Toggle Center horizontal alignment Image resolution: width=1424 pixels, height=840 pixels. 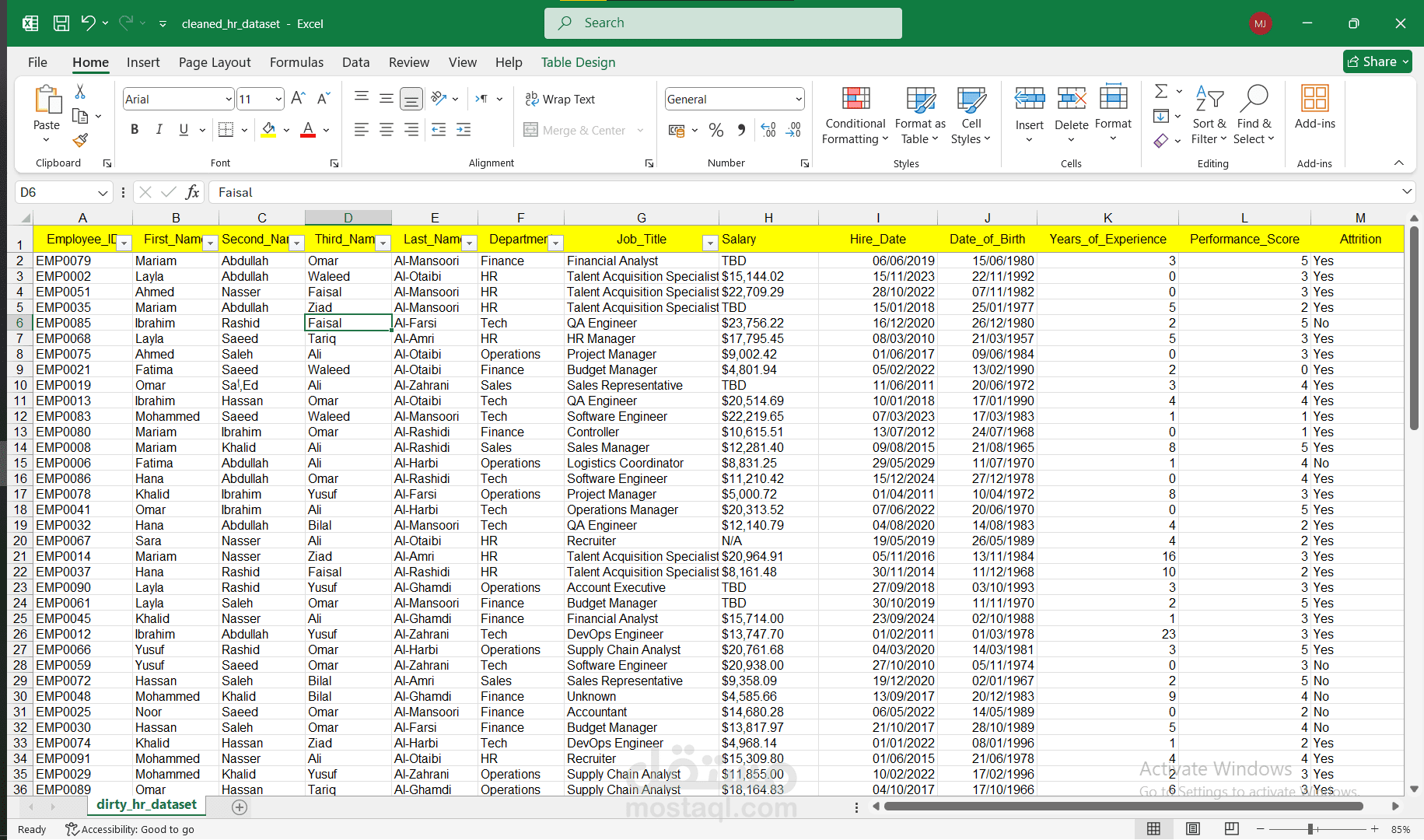pos(387,130)
